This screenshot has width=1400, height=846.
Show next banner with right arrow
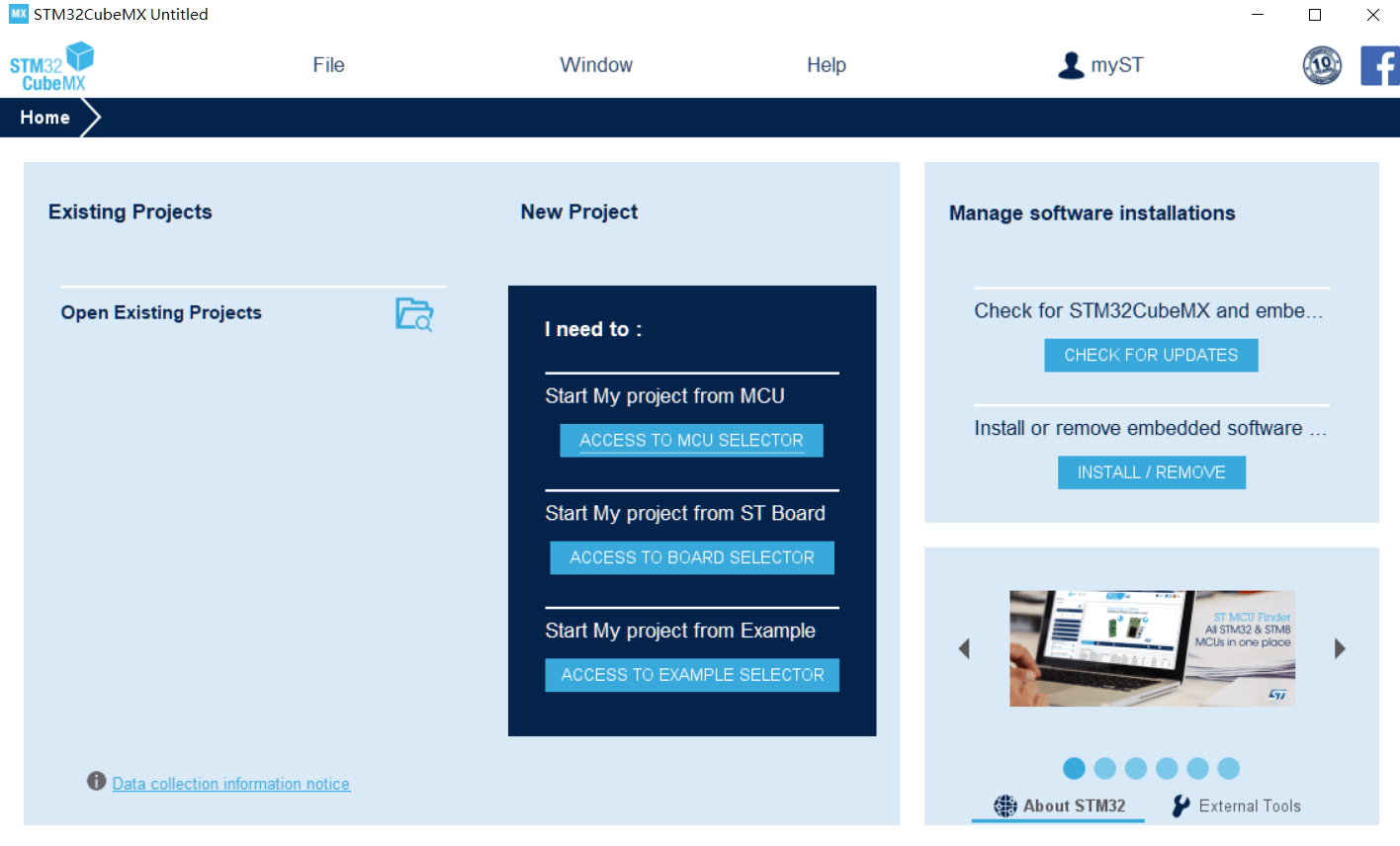pos(1340,649)
